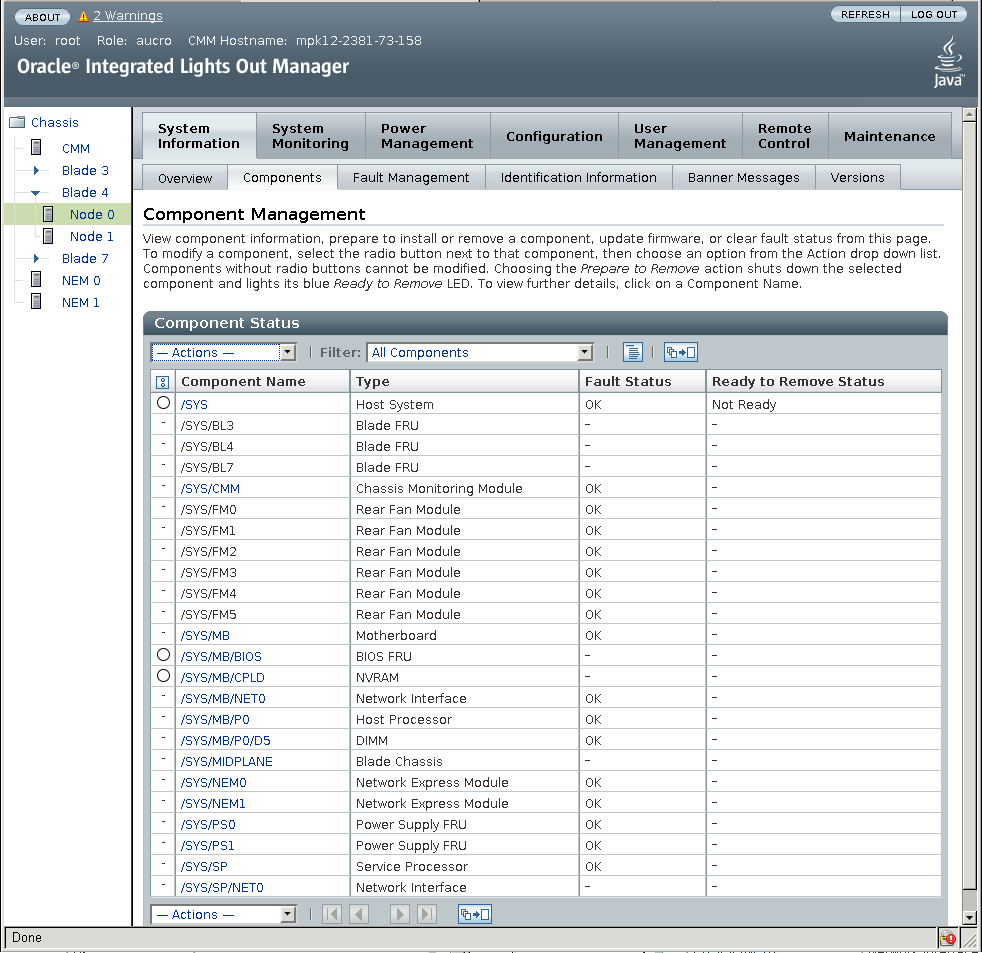Image resolution: width=982 pixels, height=953 pixels.
Task: Open the User Management tab
Action: click(680, 136)
